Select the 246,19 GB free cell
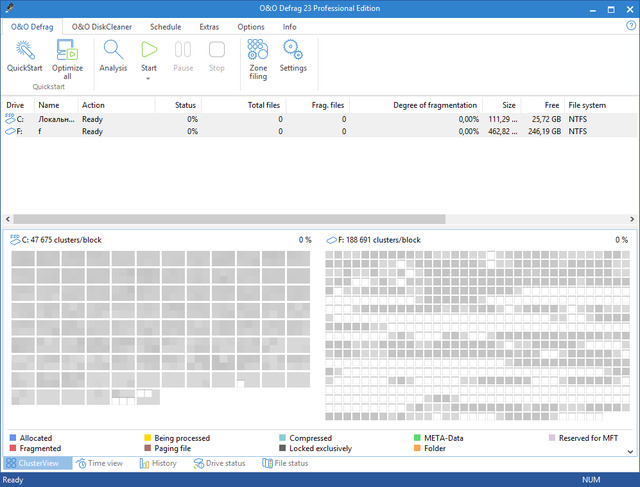This screenshot has height=487, width=640. (x=544, y=131)
